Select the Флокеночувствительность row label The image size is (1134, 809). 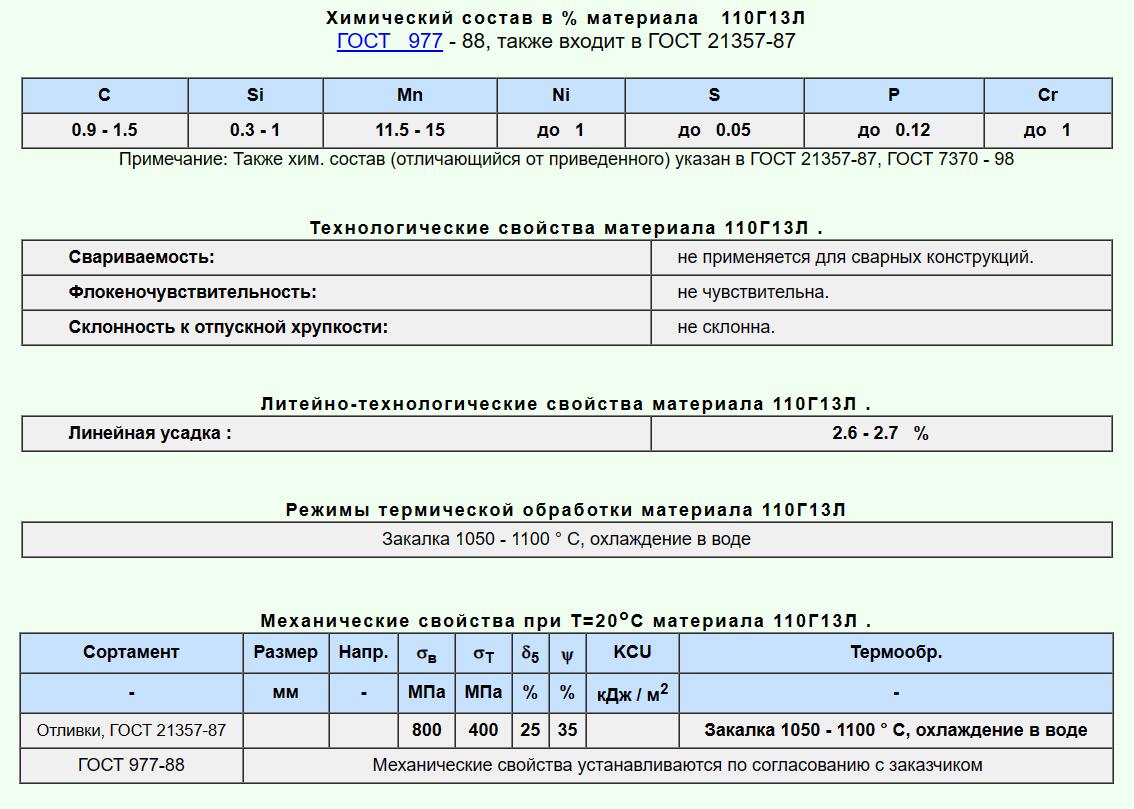coord(192,292)
